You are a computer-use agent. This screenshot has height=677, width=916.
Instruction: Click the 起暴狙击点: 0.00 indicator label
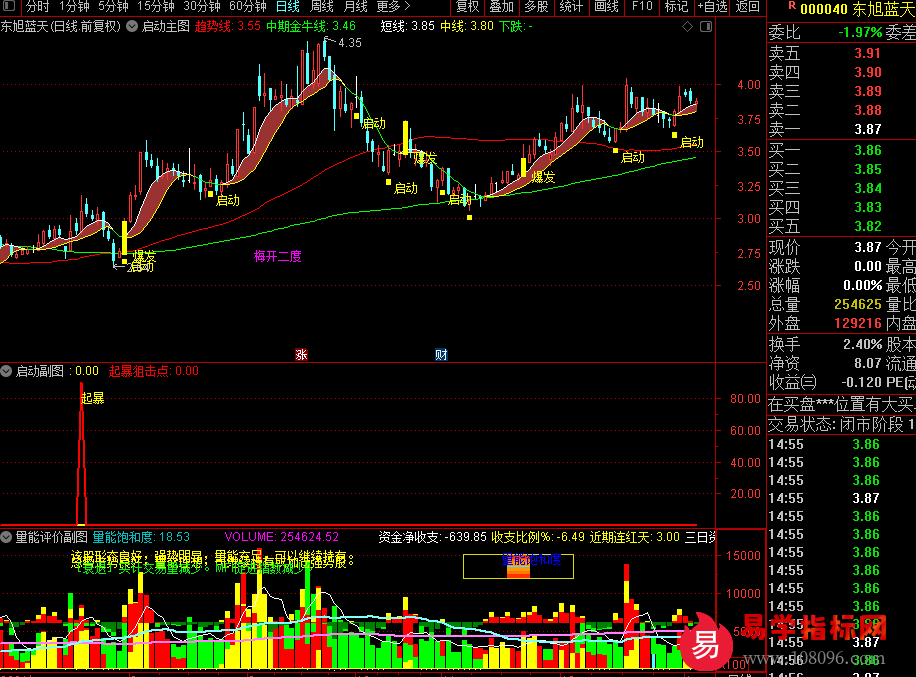tap(154, 371)
